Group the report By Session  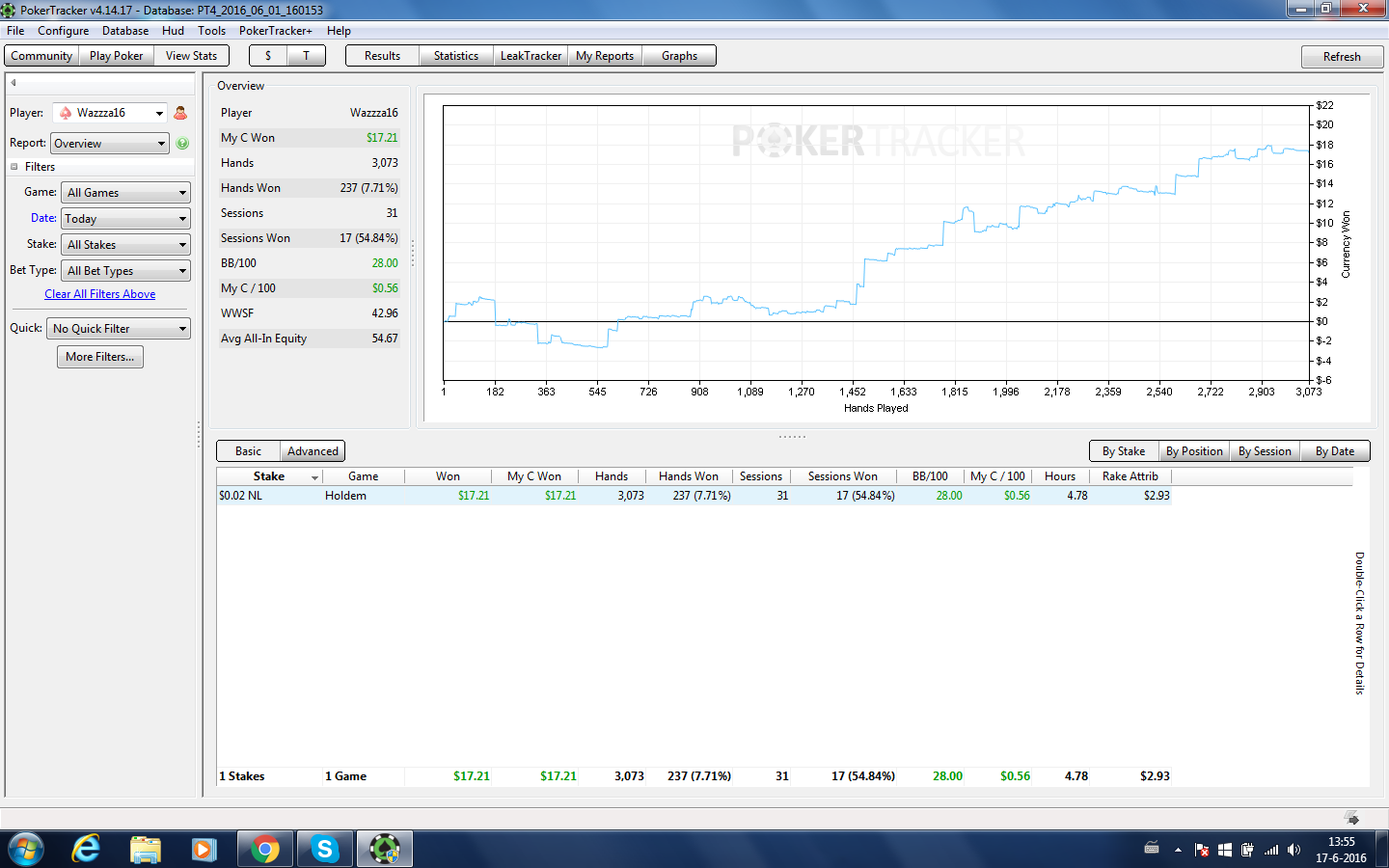click(1265, 451)
